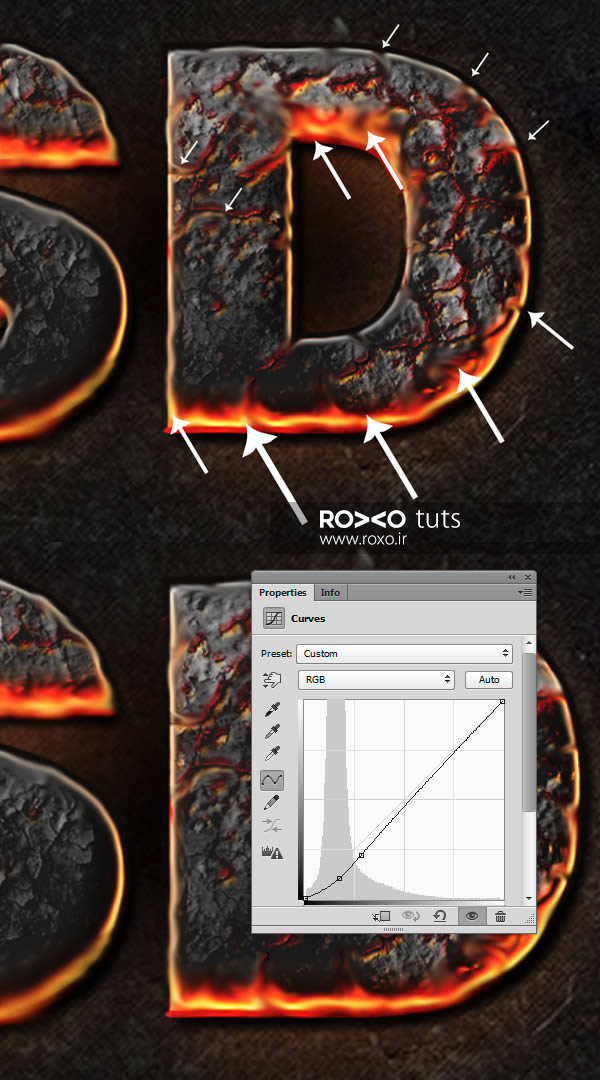Screen dimensions: 600x1080
Task: Select the gray point eyedropper
Action: (x=272, y=731)
